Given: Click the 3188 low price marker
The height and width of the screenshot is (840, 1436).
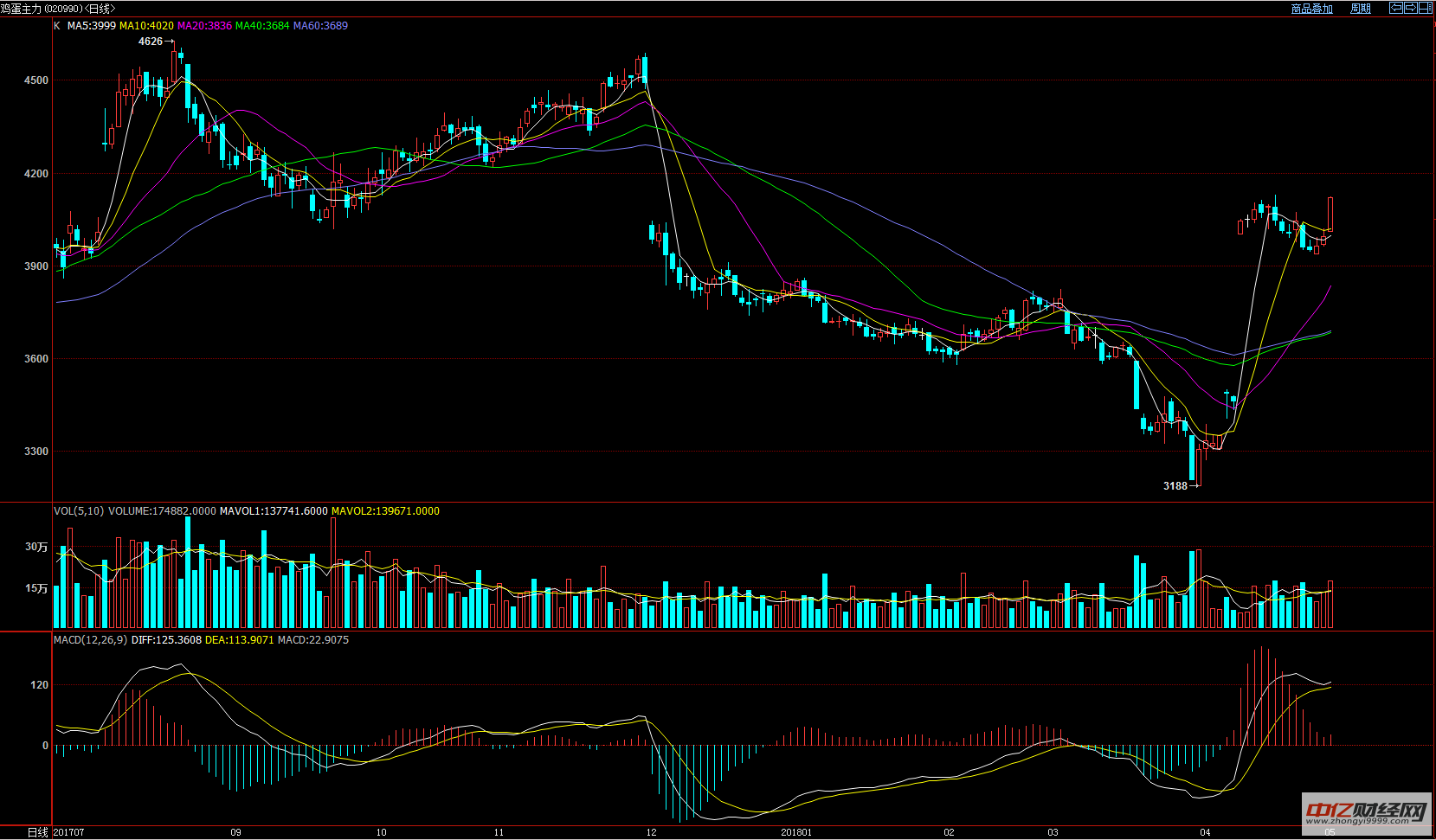Looking at the screenshot, I should click(1175, 486).
